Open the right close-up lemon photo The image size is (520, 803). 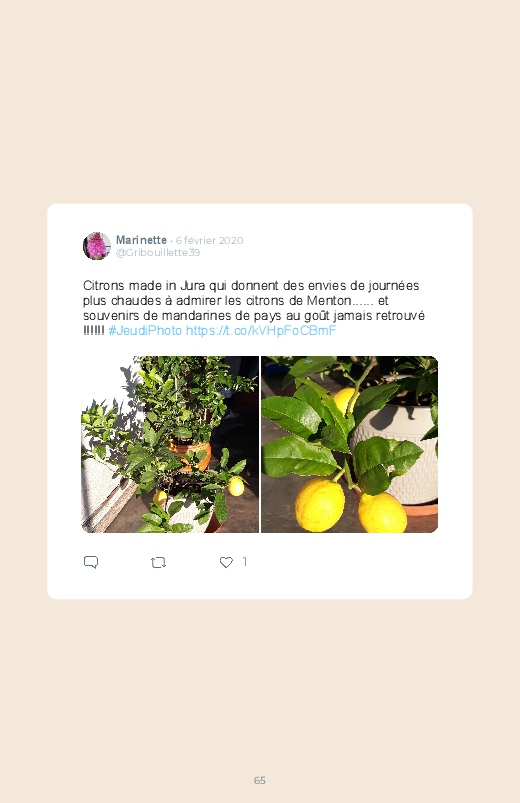349,445
